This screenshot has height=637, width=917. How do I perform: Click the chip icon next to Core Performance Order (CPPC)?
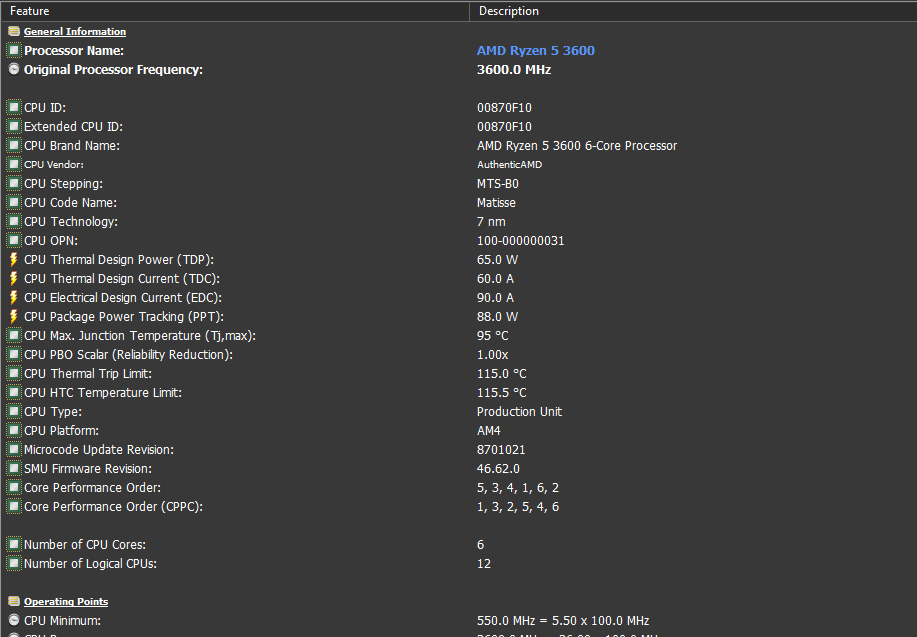pyautogui.click(x=14, y=507)
